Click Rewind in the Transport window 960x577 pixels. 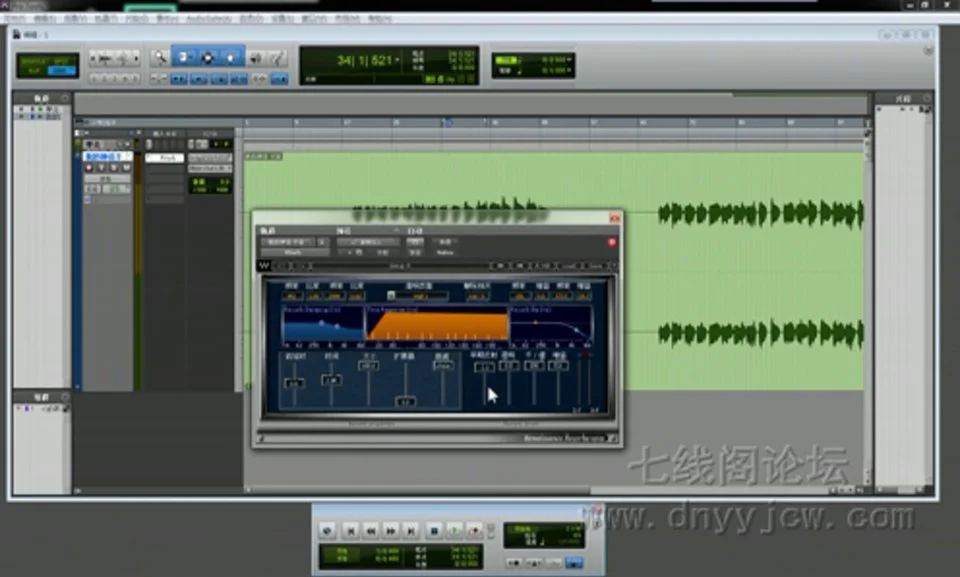(x=371, y=530)
